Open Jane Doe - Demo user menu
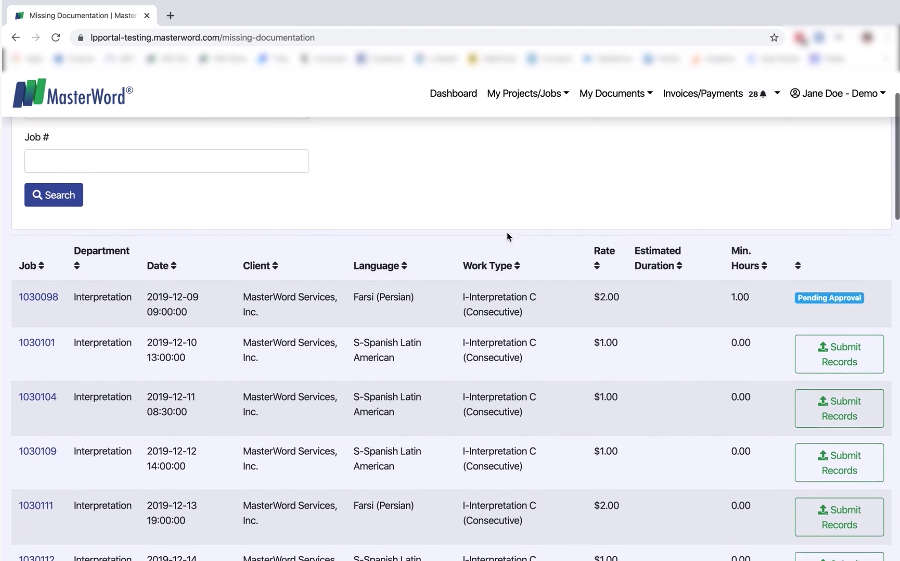The width and height of the screenshot is (900, 561). pos(837,94)
